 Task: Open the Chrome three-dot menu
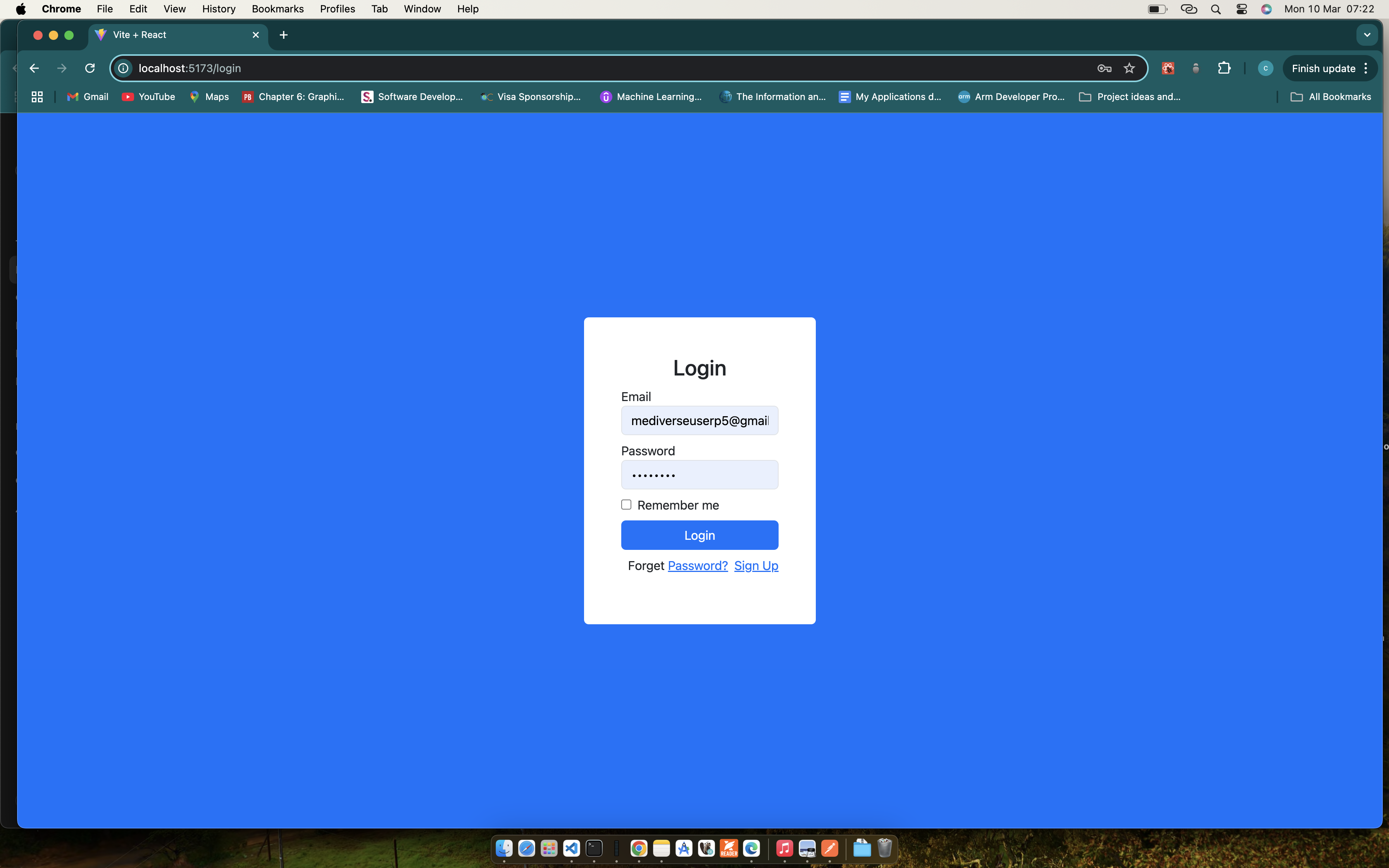click(x=1366, y=68)
